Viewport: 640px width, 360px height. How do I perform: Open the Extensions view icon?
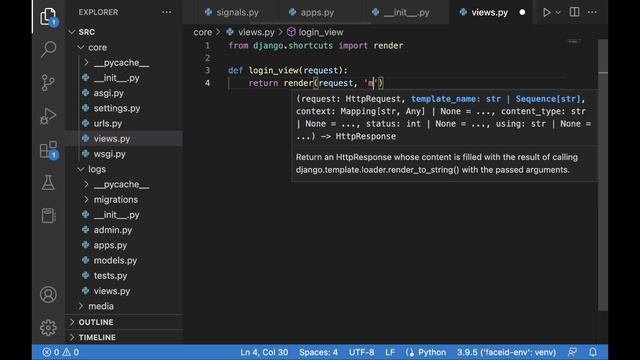coord(48,150)
